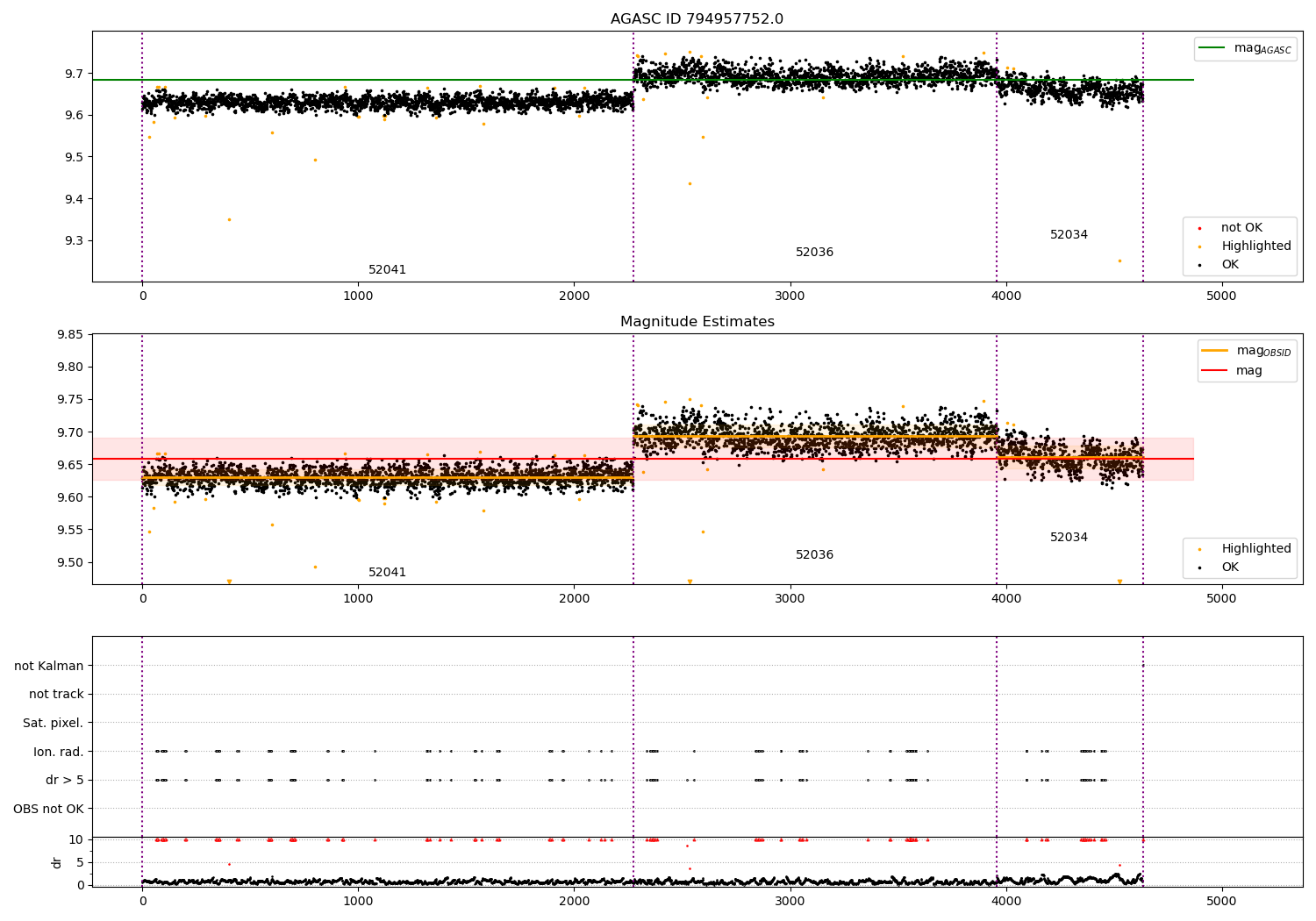Click the 5000 x-tick label under bottom plot
This screenshot has width=1316, height=921.
click(1221, 902)
